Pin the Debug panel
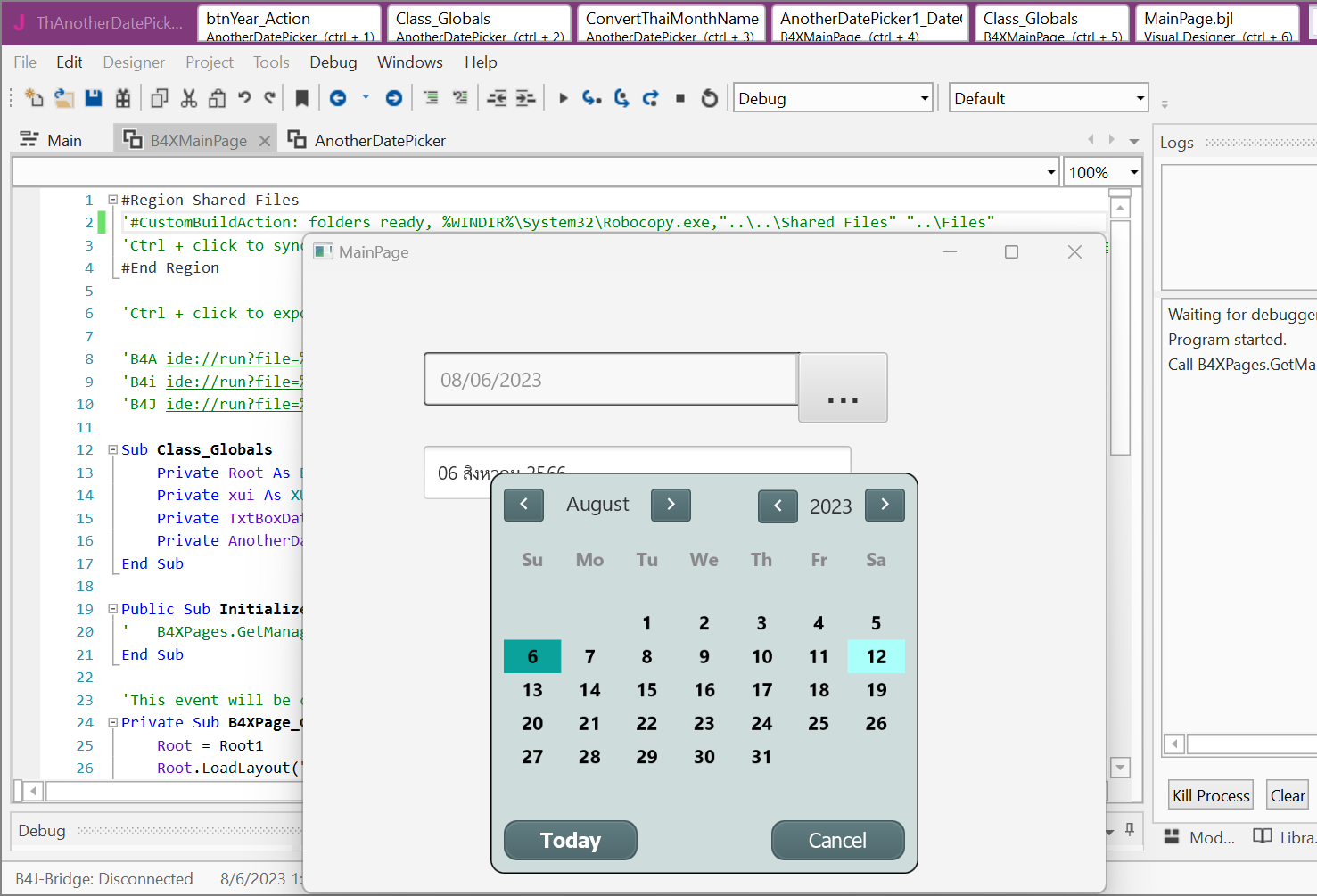1317x896 pixels. (1130, 830)
